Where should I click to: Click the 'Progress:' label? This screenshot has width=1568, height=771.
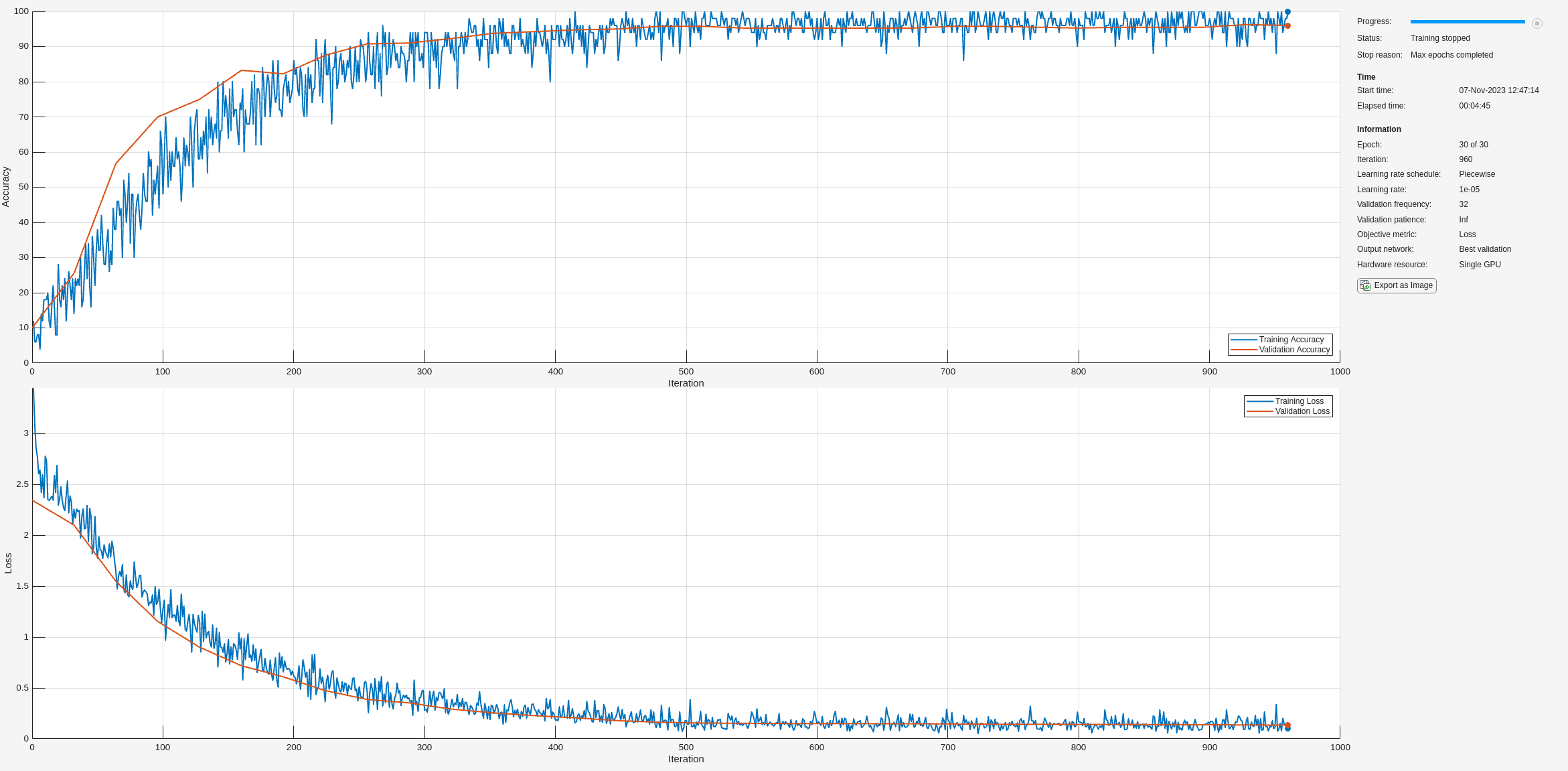point(1374,21)
